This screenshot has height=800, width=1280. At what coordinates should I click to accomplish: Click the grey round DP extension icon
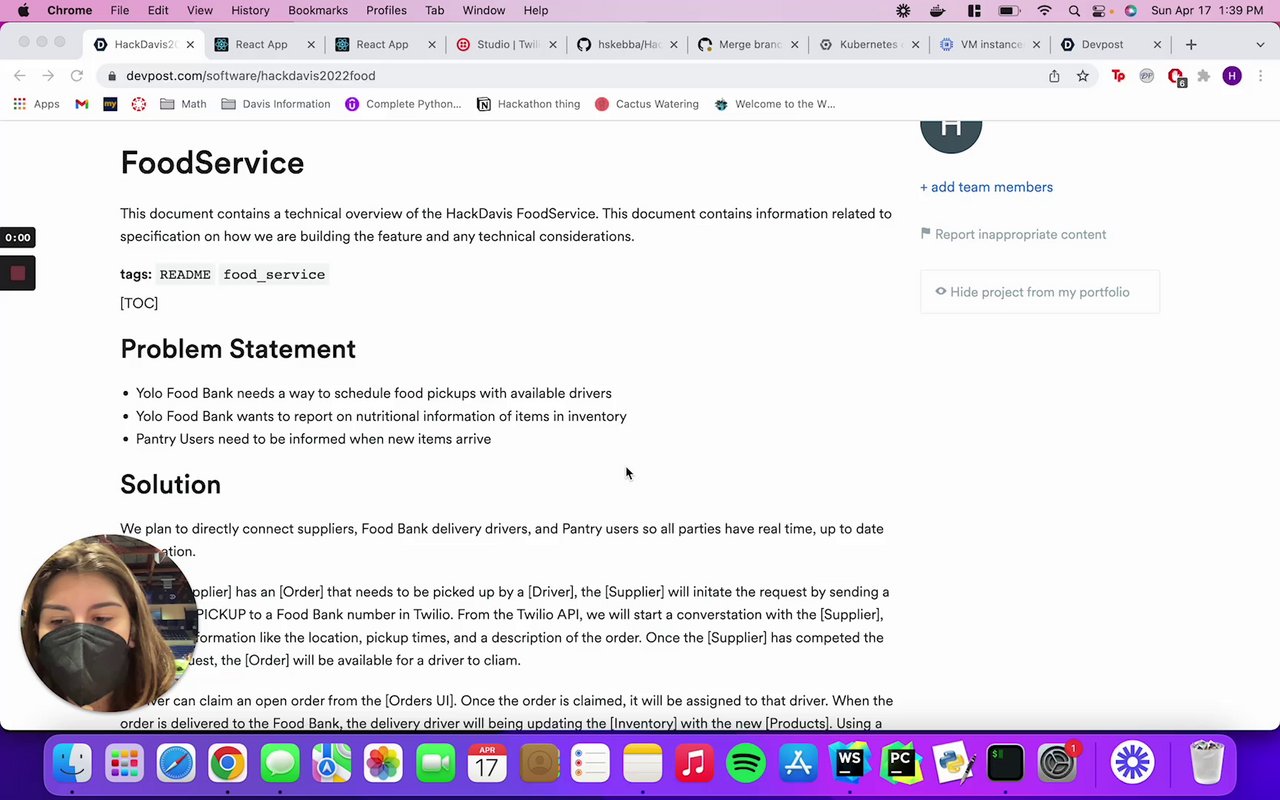point(1147,76)
